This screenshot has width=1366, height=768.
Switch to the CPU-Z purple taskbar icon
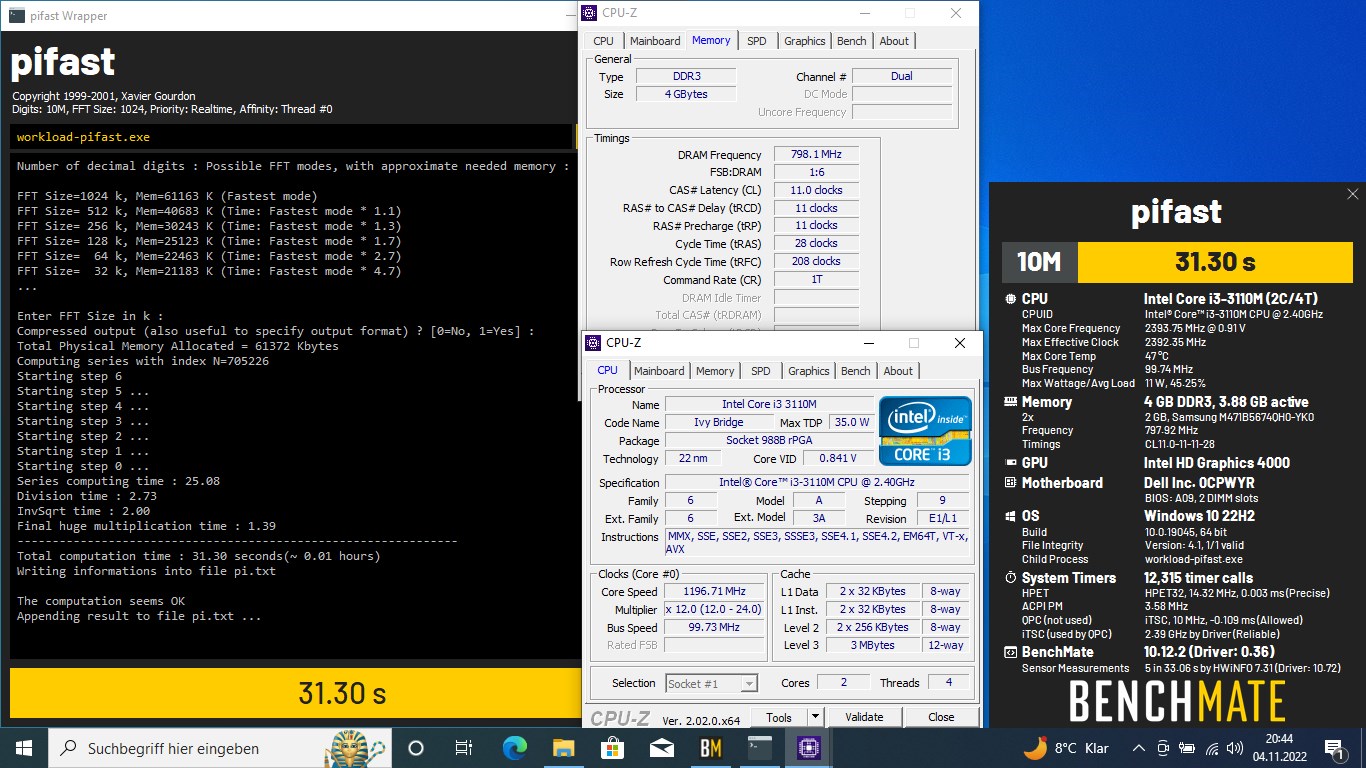coord(808,748)
